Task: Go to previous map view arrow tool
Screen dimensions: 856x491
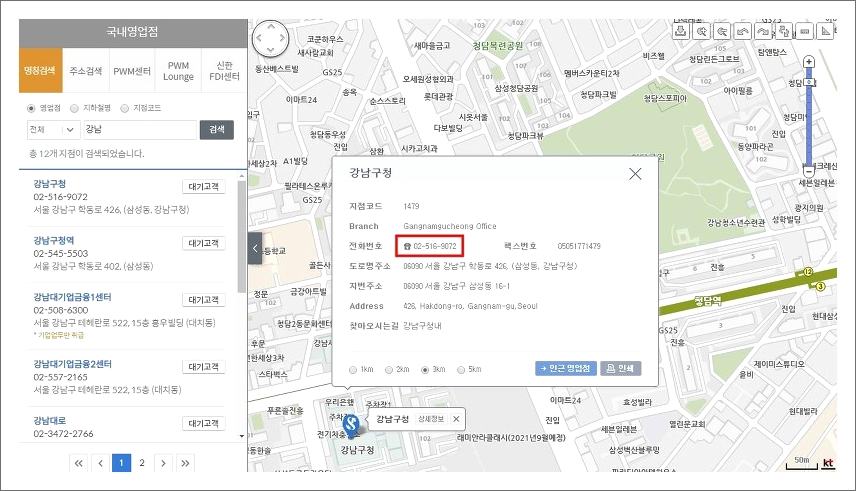Action: coord(742,31)
